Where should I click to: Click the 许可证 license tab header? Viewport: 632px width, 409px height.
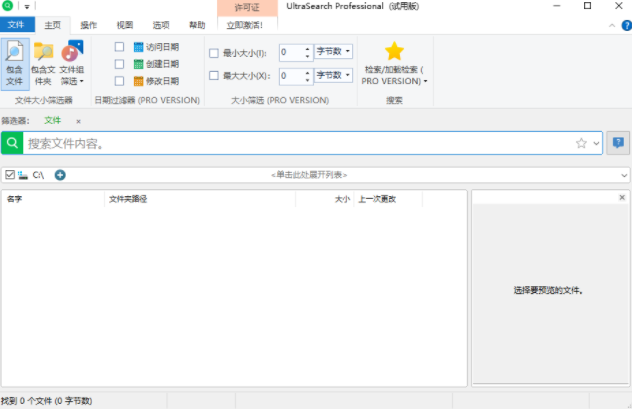(x=247, y=8)
